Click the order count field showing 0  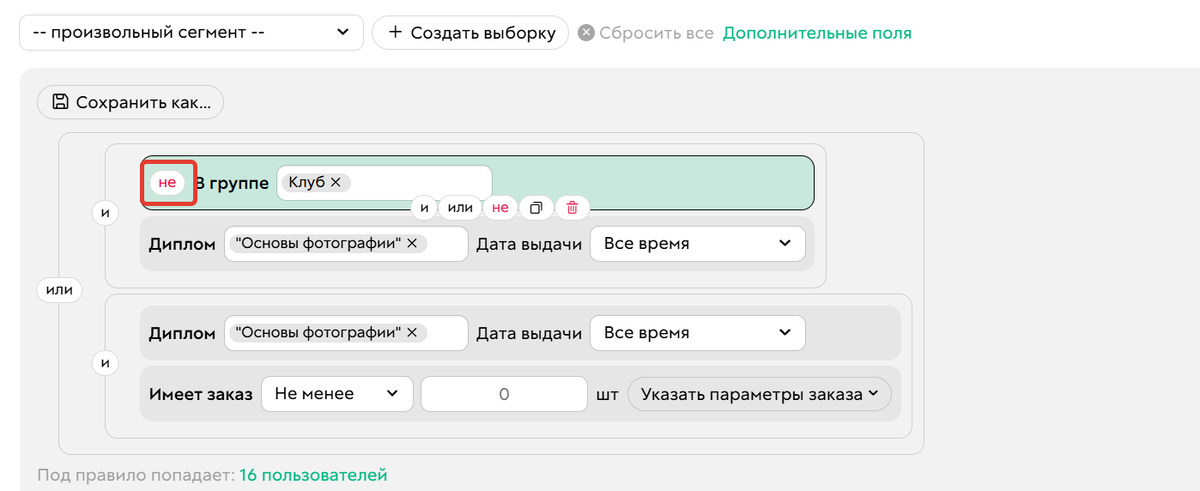[x=504, y=394]
